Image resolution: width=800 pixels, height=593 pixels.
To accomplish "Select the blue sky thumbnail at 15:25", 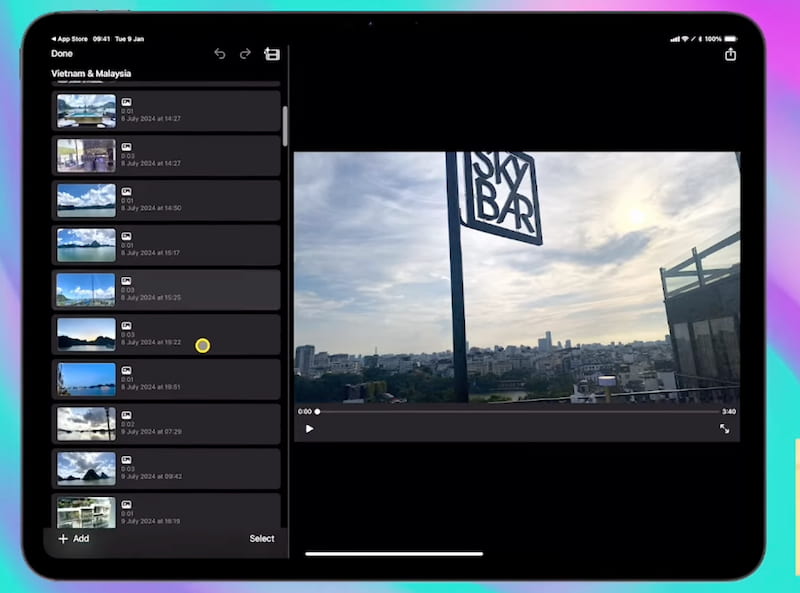I will 86,290.
